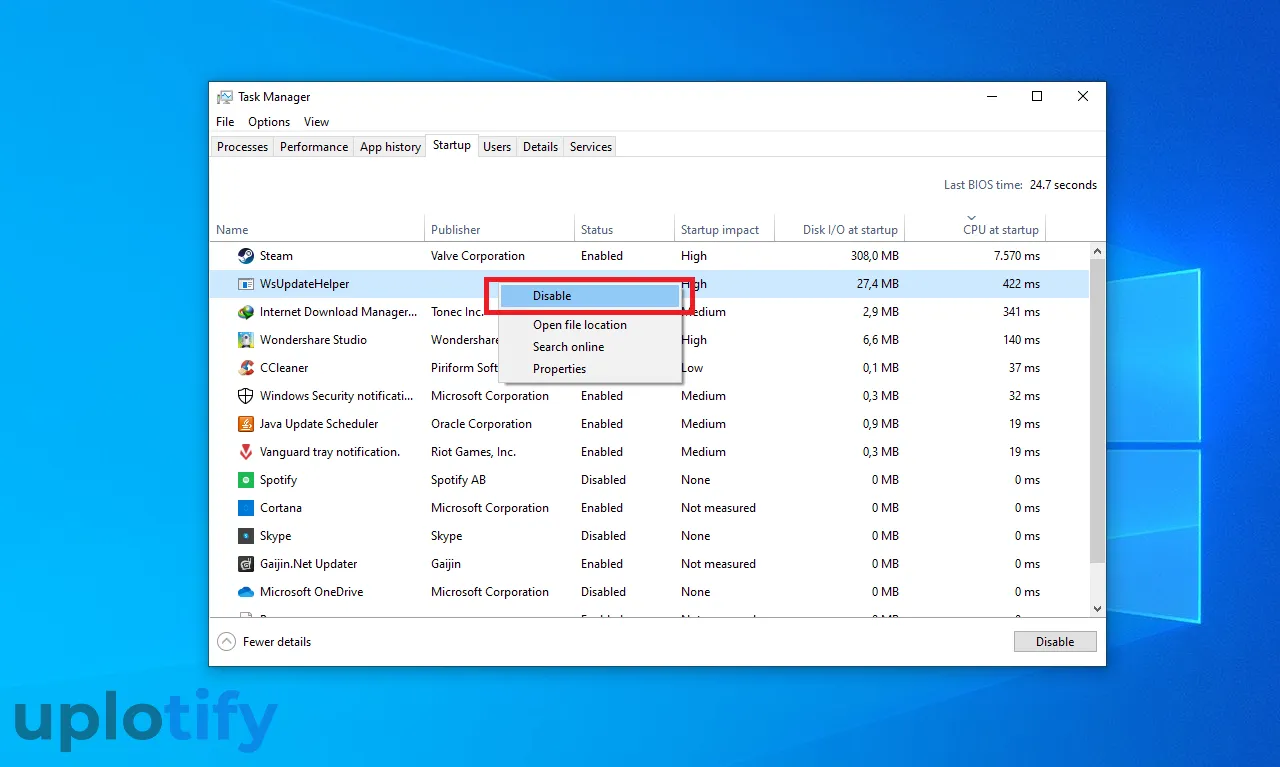The image size is (1280, 767).
Task: Click the Wondershare Studio icon
Action: pos(246,340)
